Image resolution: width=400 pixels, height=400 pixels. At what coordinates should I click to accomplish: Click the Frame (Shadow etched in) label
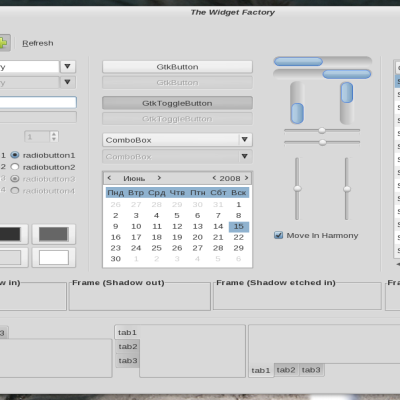point(276,283)
